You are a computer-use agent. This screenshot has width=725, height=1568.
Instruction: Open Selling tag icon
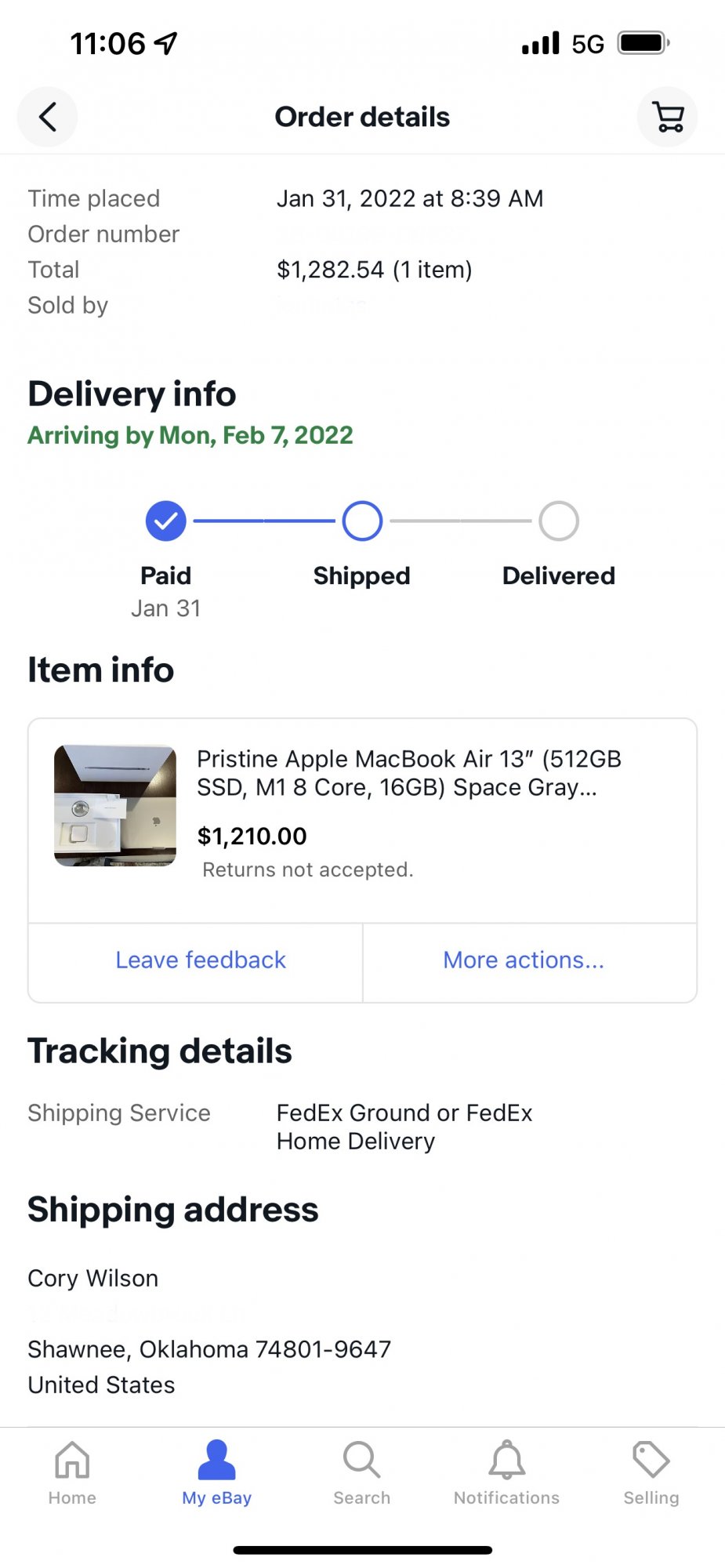click(x=651, y=1460)
